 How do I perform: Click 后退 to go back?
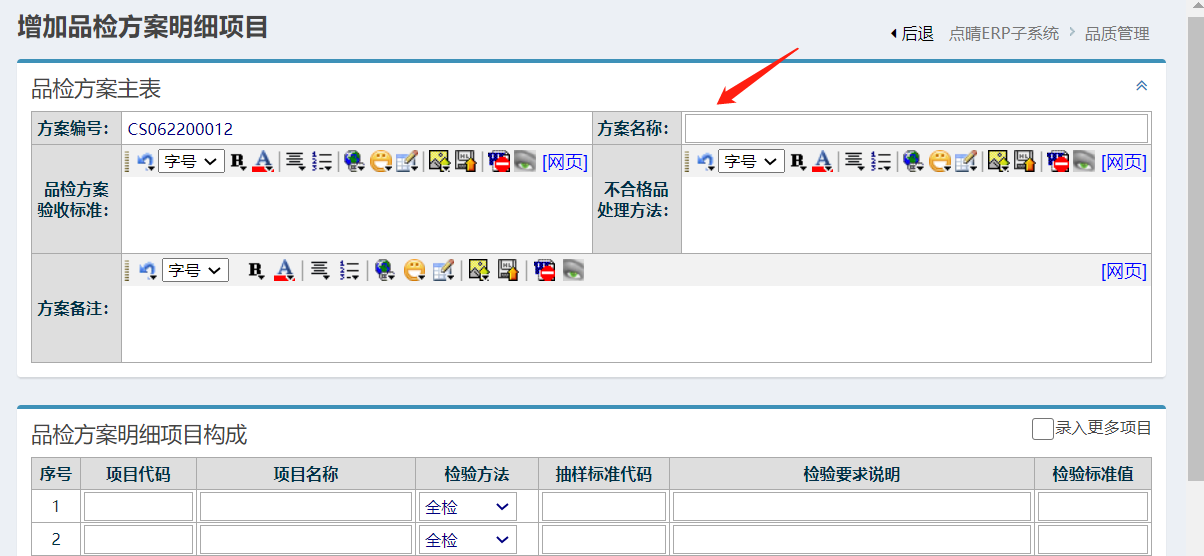pyautogui.click(x=912, y=34)
